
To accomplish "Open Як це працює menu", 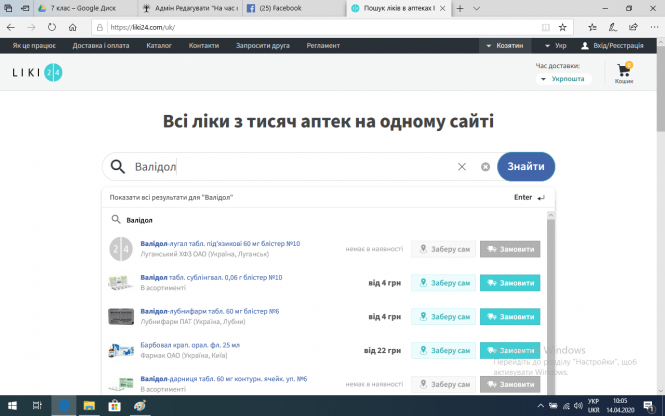I will click(x=34, y=45).
